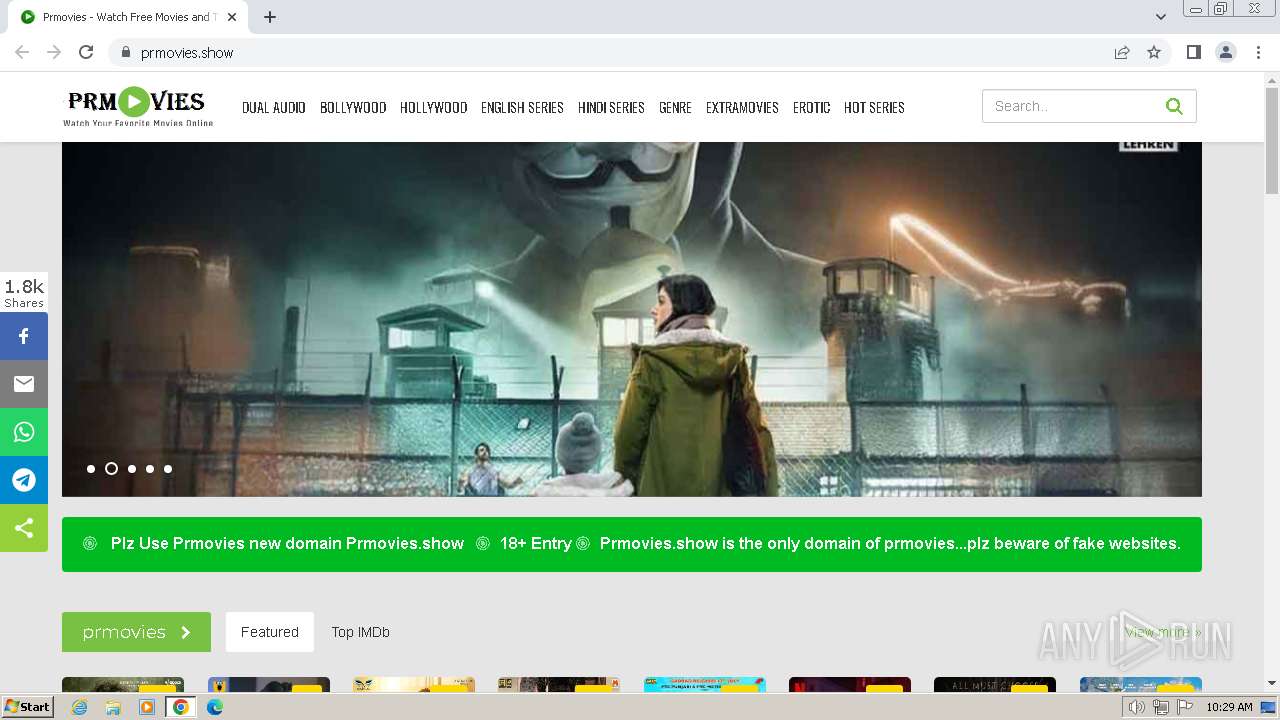Viewport: 1280px width, 720px height.
Task: Select fourth slider dot
Action: coord(150,468)
